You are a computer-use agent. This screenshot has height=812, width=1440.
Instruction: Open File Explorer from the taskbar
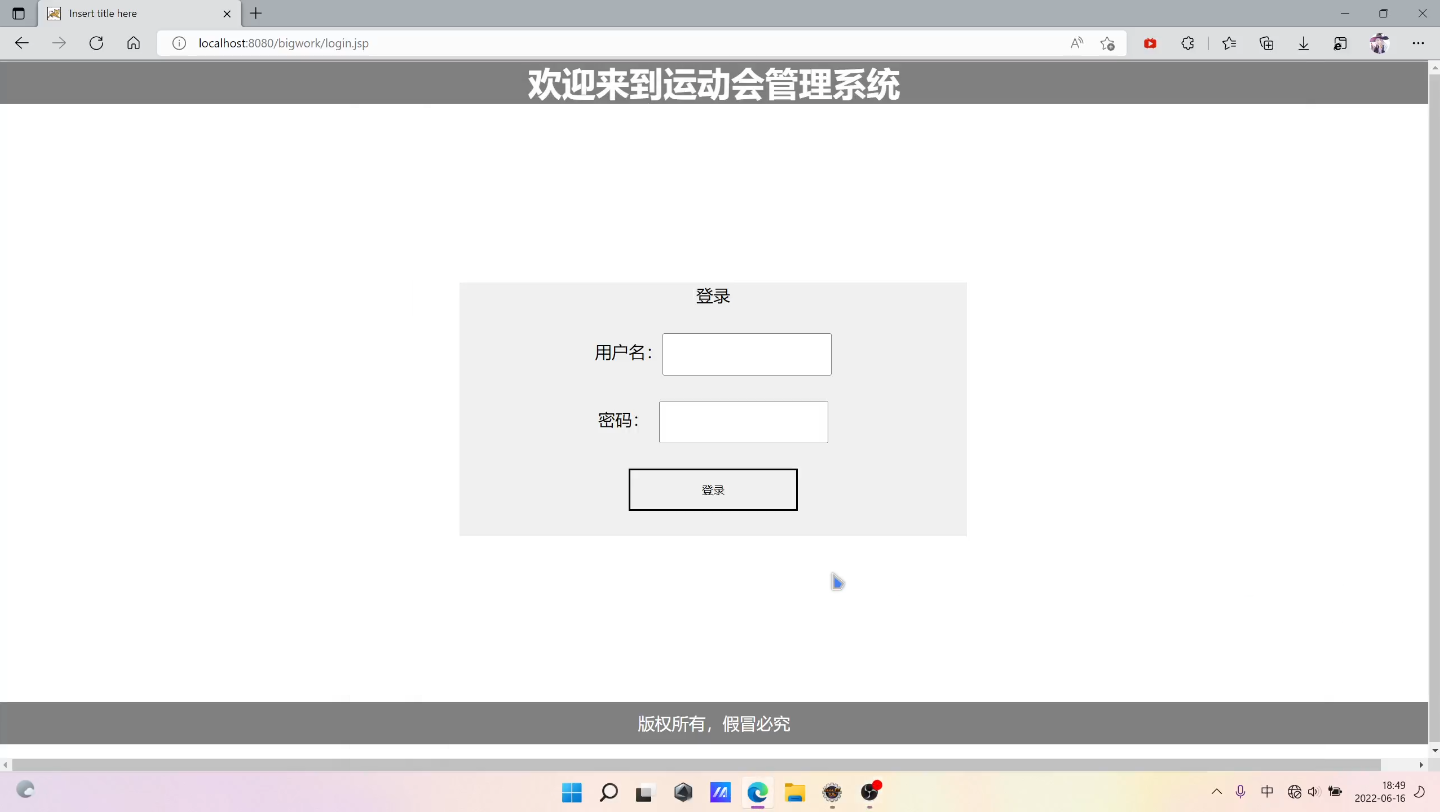coord(795,792)
